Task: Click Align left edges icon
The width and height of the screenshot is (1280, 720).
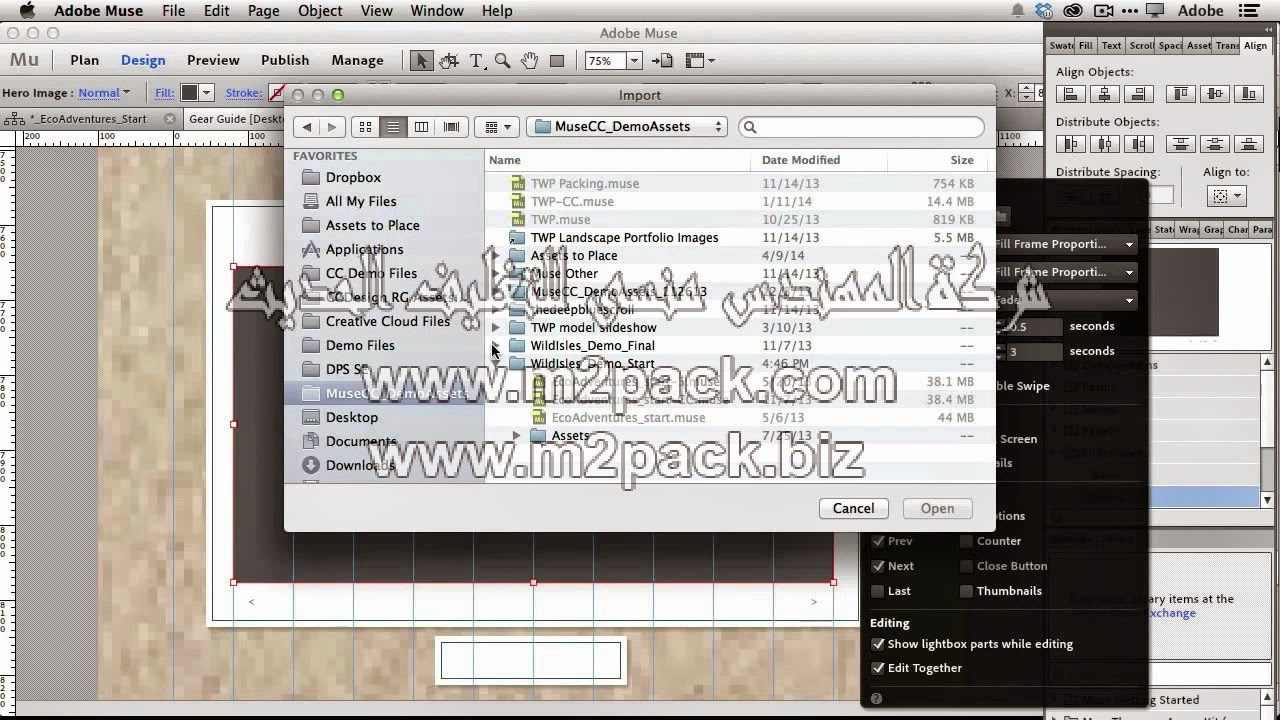Action: pos(1071,94)
